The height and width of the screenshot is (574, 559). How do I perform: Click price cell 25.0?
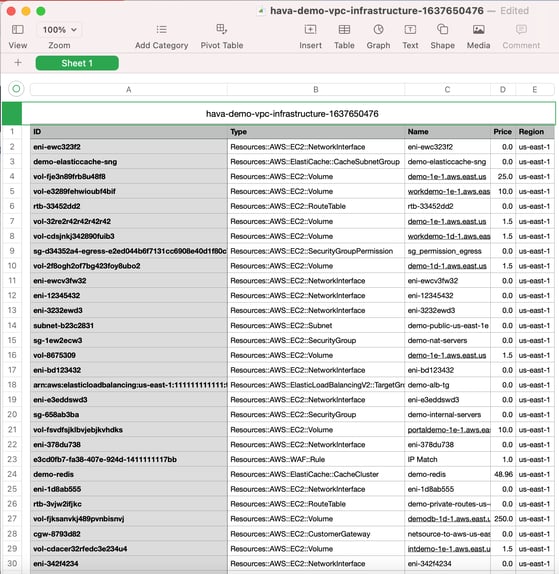pos(503,177)
